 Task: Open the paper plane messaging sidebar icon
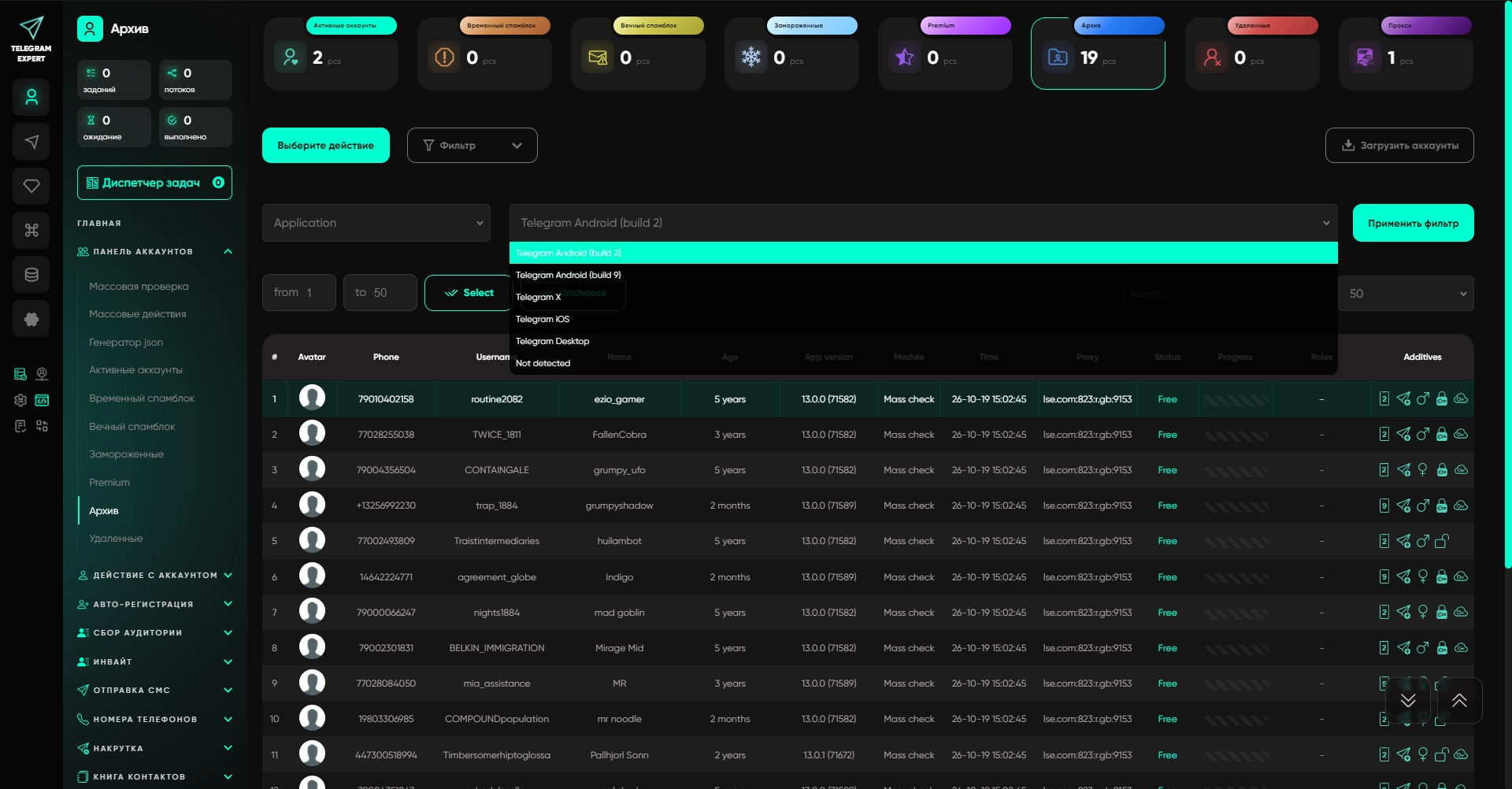coord(31,142)
